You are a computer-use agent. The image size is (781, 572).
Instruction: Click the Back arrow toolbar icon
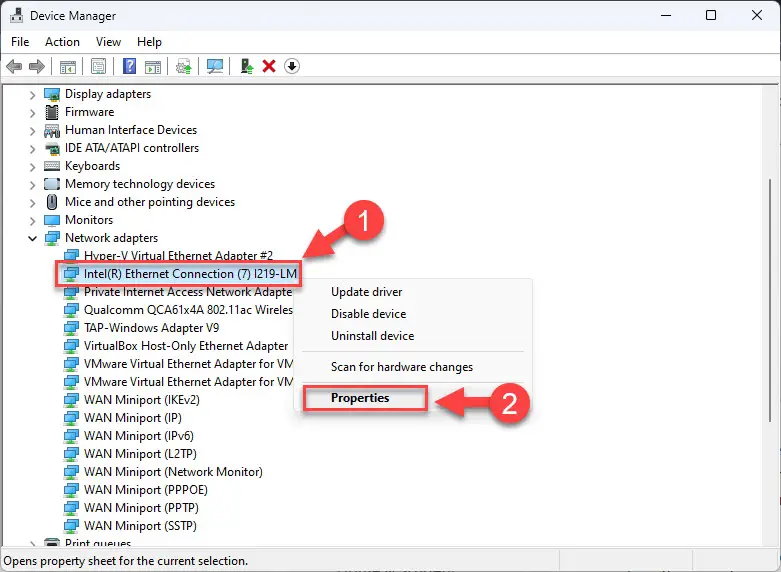point(14,66)
